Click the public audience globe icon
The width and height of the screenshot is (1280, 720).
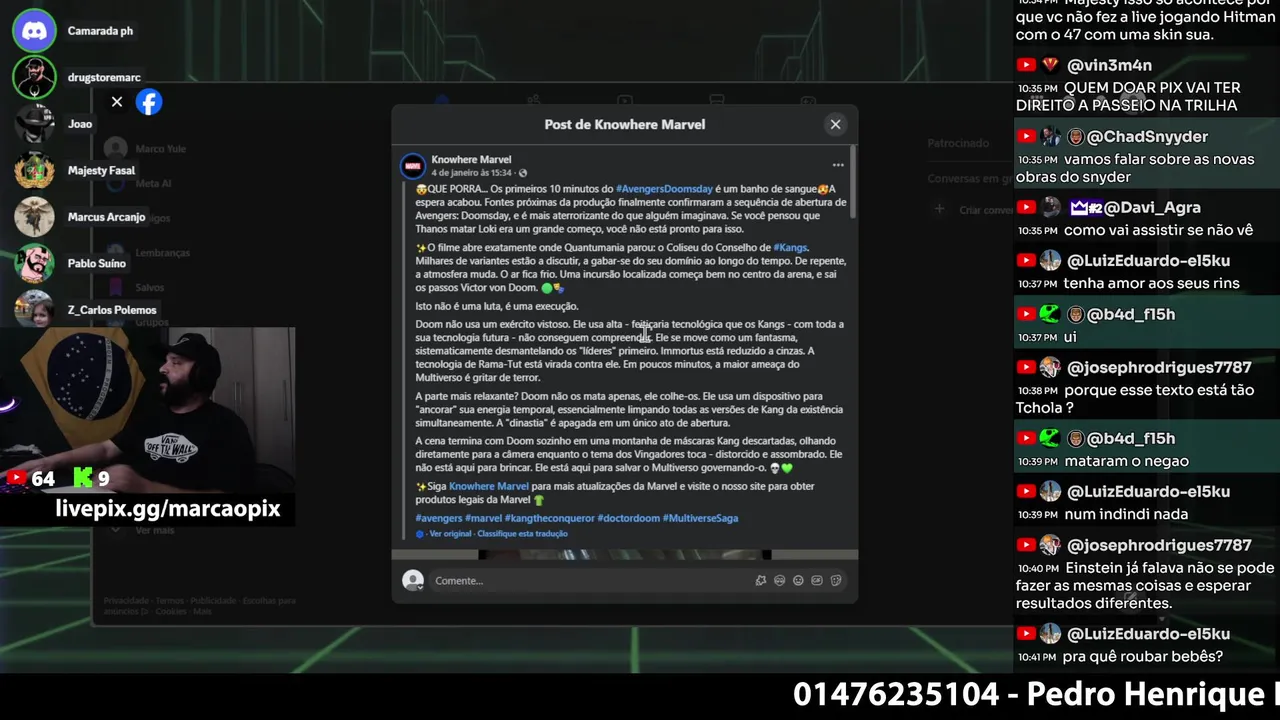(523, 173)
